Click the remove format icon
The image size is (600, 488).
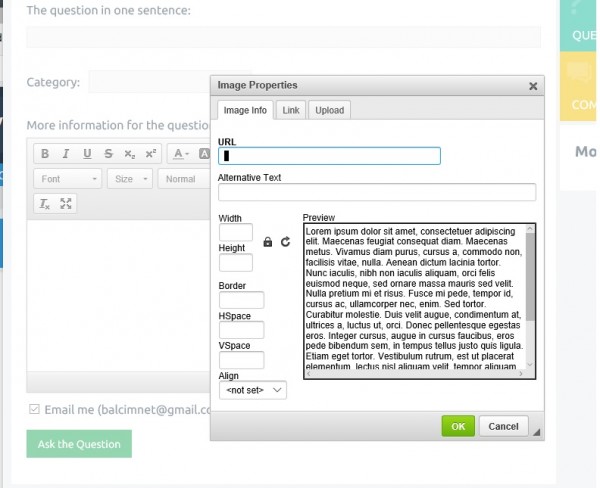(45, 204)
